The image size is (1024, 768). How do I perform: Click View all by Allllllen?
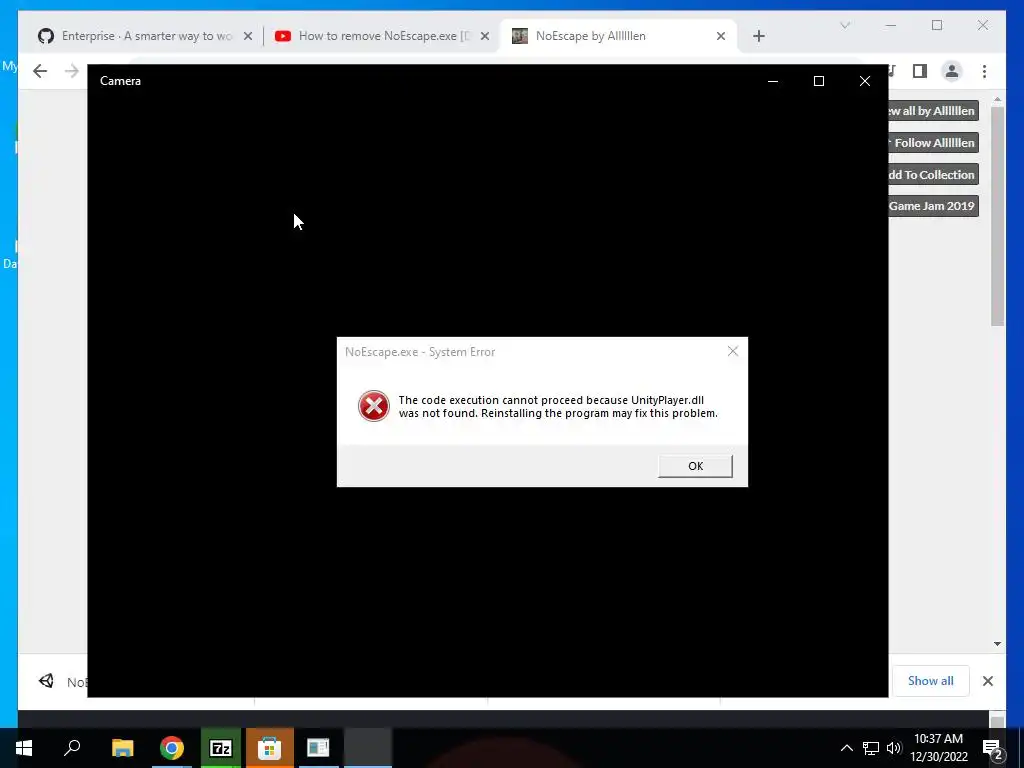coord(933,110)
